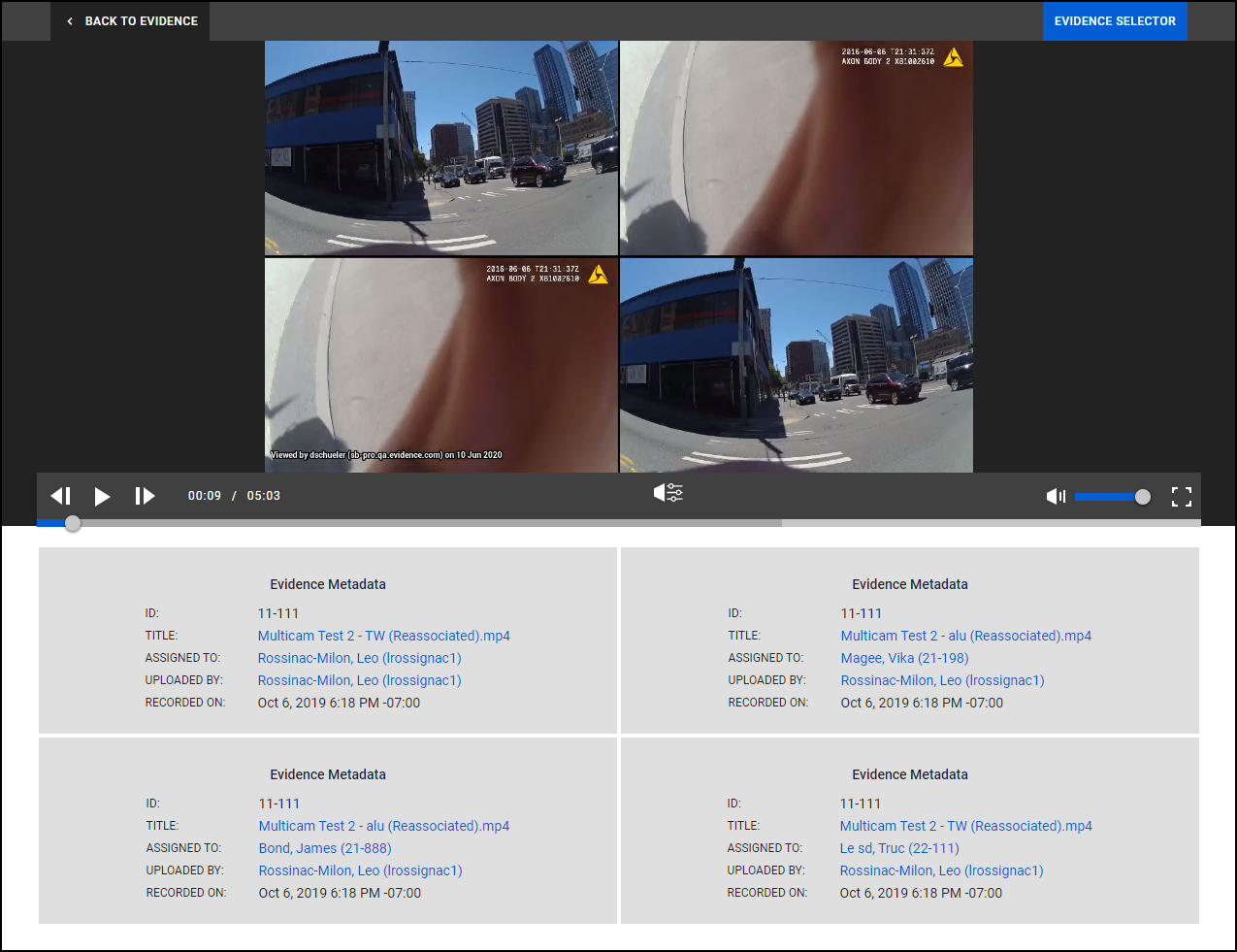The width and height of the screenshot is (1237, 952).
Task: Open Le sd, Truc (22-111) link
Action: (898, 848)
